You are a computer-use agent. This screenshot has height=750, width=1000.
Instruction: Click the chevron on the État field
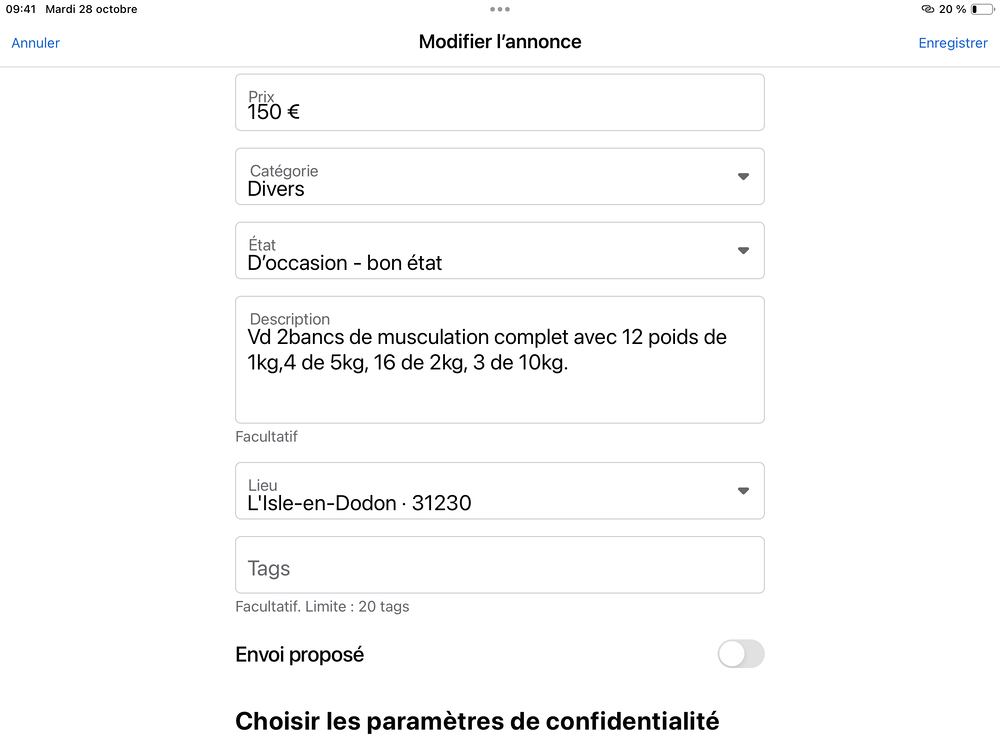[x=743, y=250]
